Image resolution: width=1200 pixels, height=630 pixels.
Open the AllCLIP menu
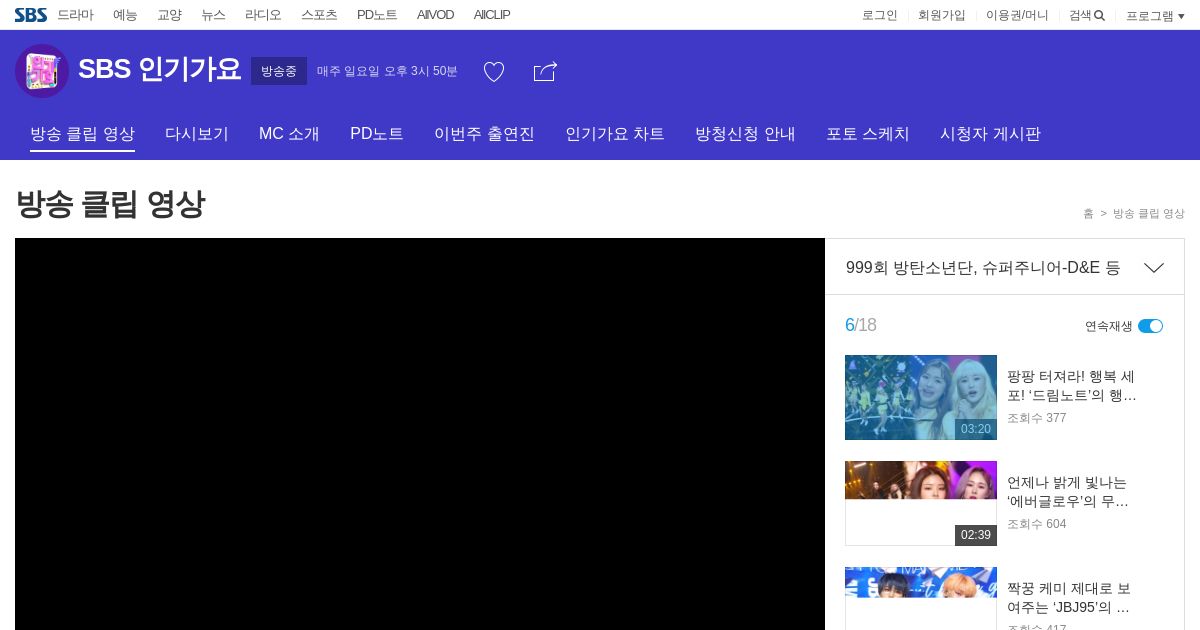(492, 15)
